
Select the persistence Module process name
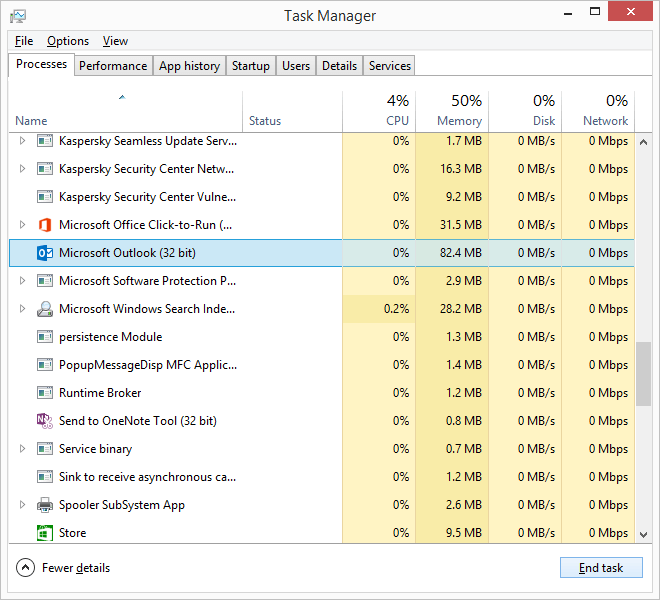(x=111, y=337)
